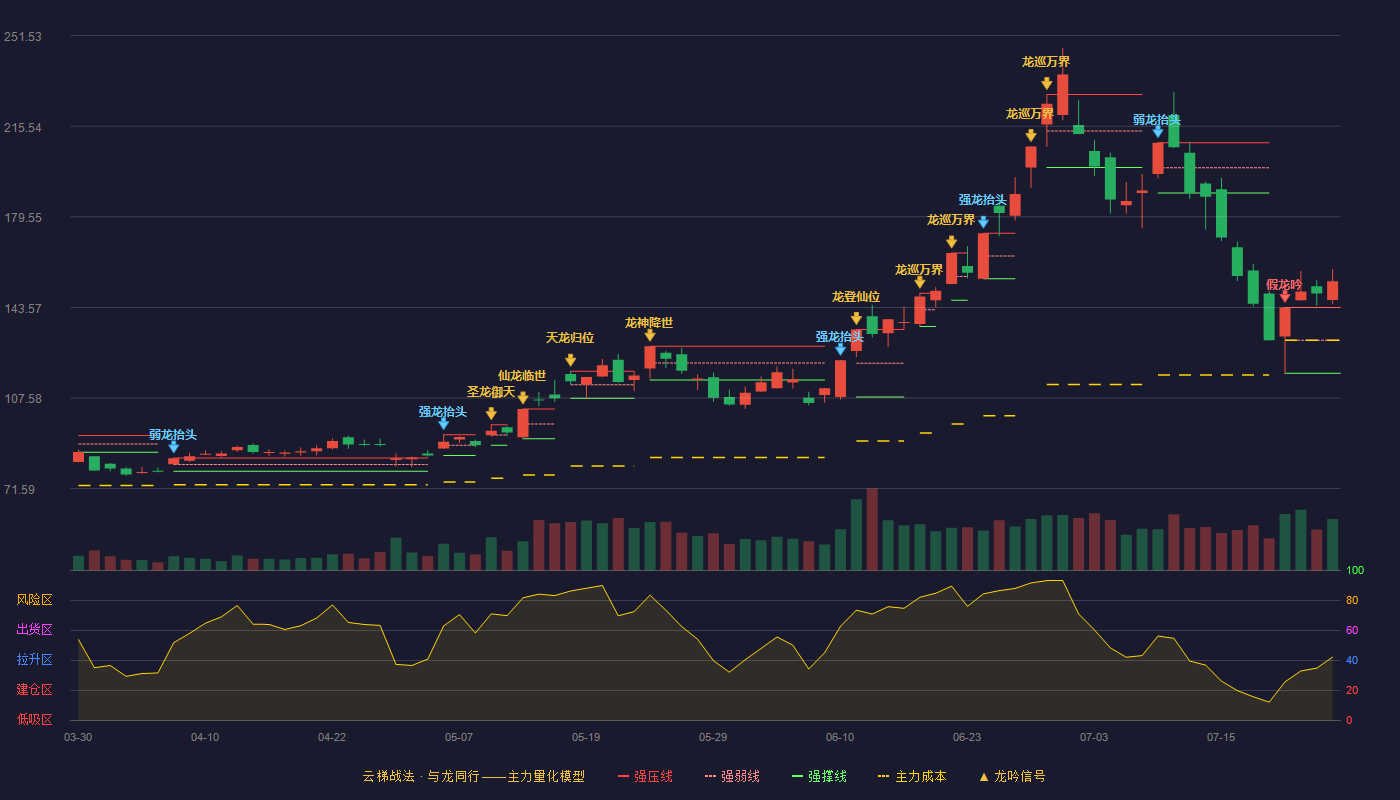Image resolution: width=1400 pixels, height=800 pixels.
Task: Click the blue arrow of 强龙抬头 above 06-10
Action: click(x=840, y=349)
